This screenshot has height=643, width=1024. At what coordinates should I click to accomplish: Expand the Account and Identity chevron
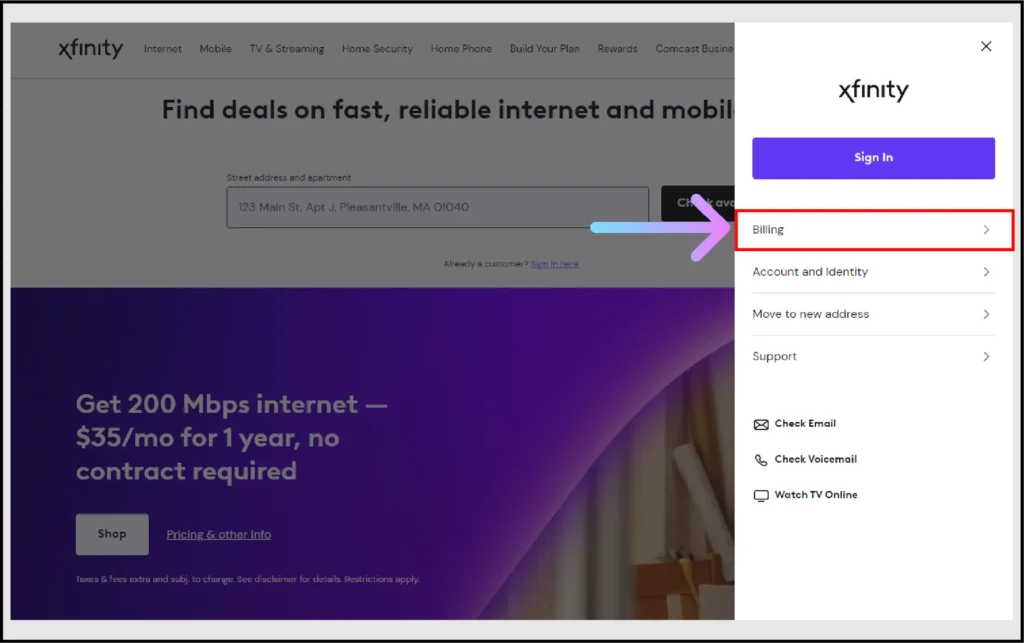click(x=986, y=272)
